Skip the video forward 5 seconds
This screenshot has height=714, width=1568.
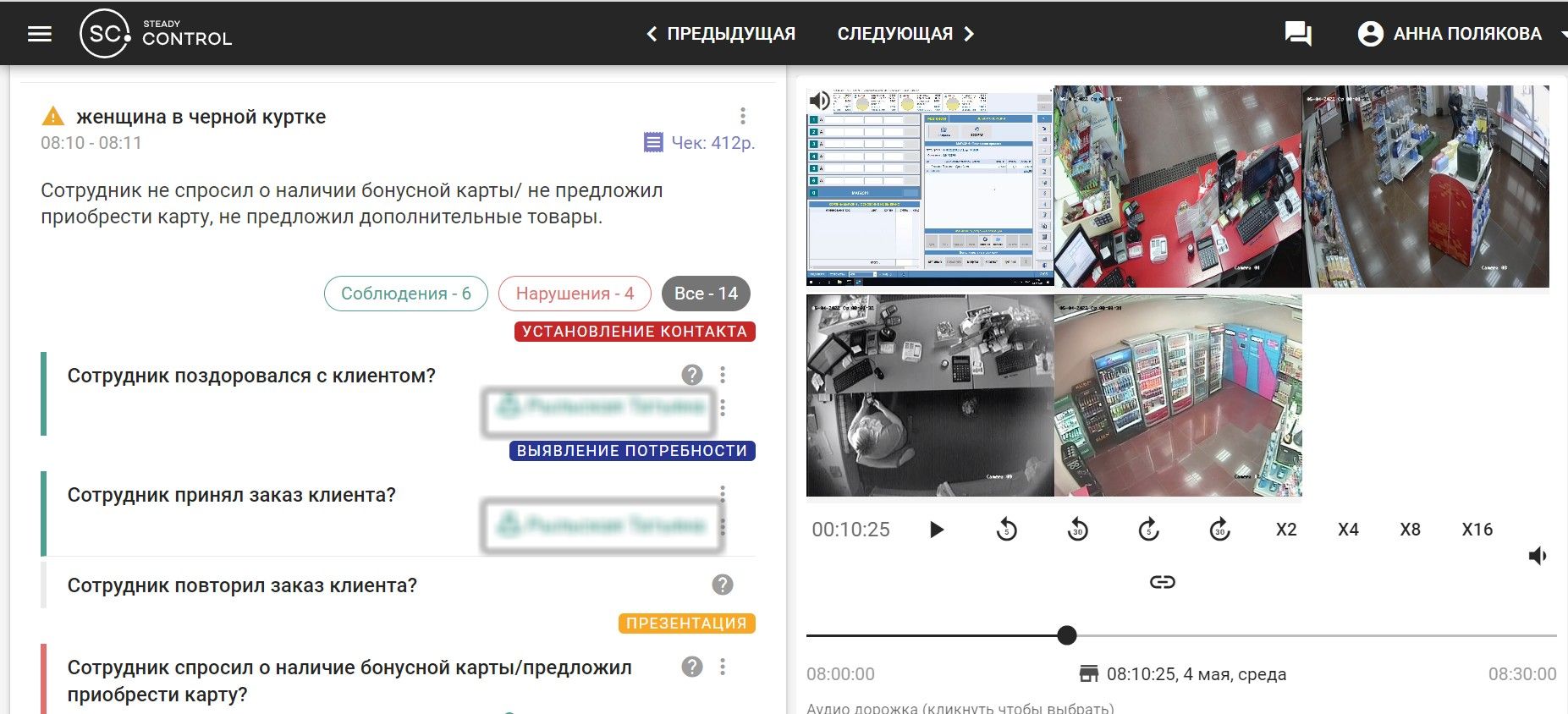[x=1148, y=530]
